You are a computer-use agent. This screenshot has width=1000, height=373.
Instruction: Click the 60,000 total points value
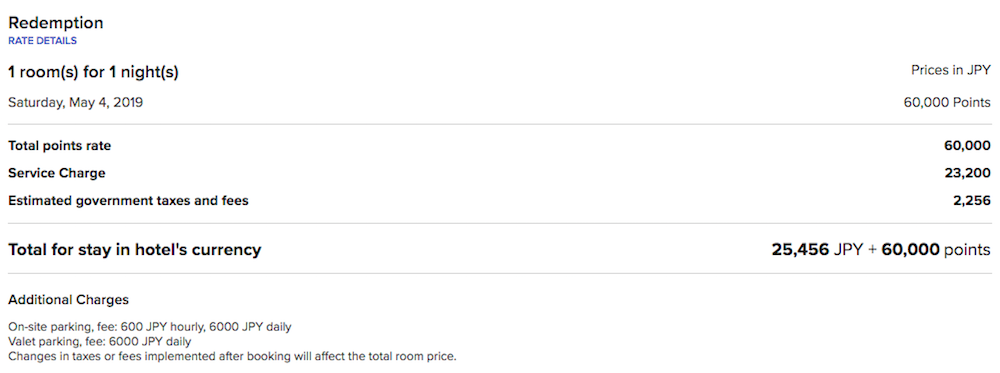pyautogui.click(x=967, y=146)
